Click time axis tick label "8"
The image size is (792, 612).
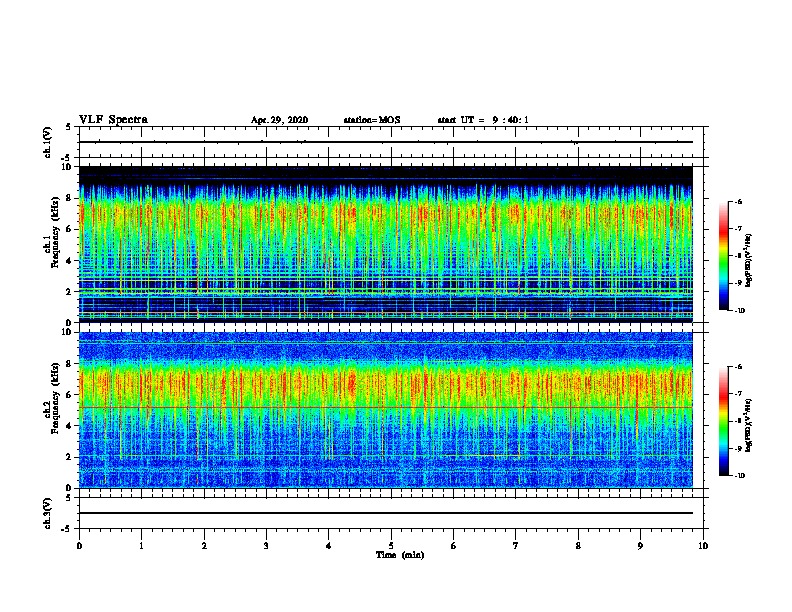578,546
